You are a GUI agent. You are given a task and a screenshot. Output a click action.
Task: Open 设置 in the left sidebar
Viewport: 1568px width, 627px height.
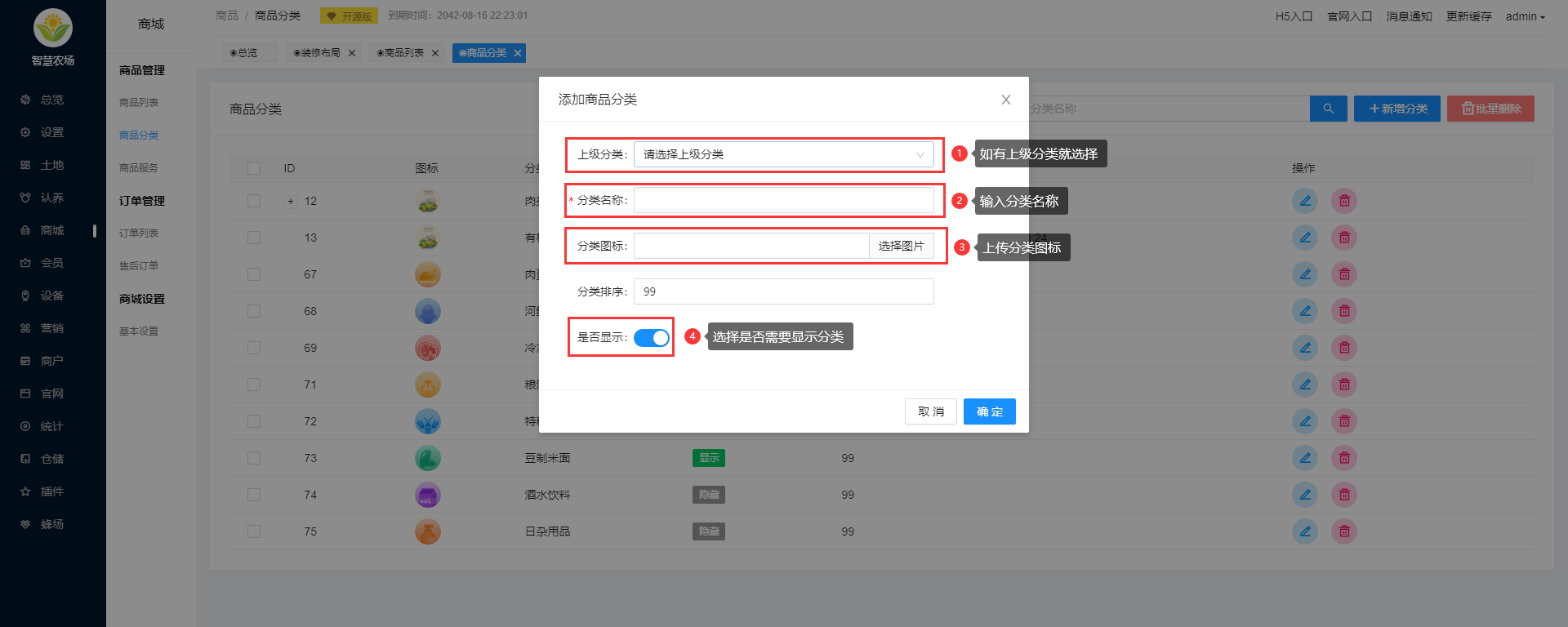51,132
